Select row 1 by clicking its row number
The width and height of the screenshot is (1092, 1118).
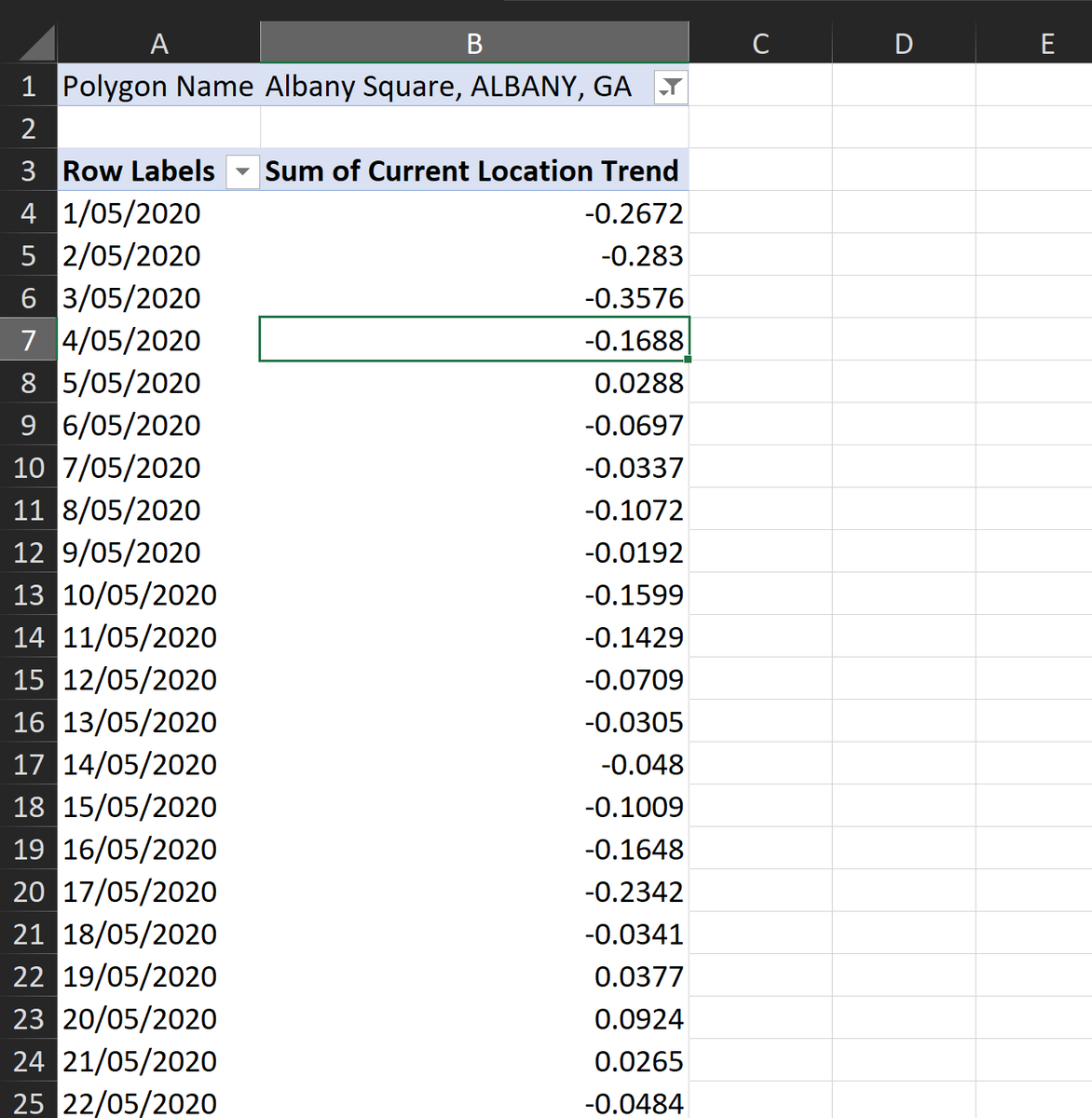(x=28, y=86)
